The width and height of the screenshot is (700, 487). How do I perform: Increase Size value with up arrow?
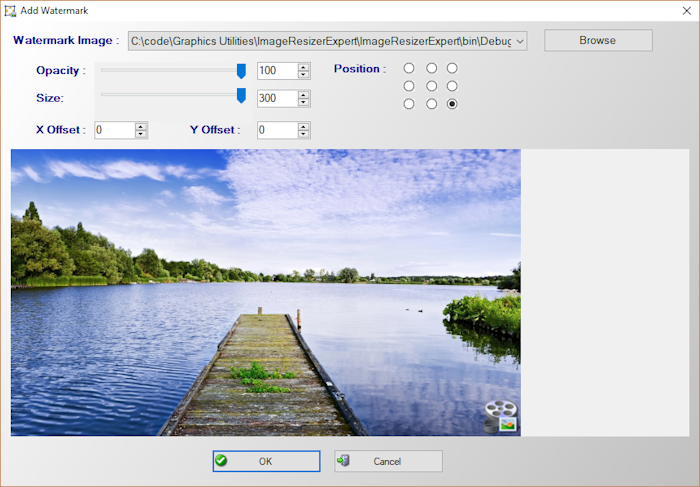(x=304, y=95)
